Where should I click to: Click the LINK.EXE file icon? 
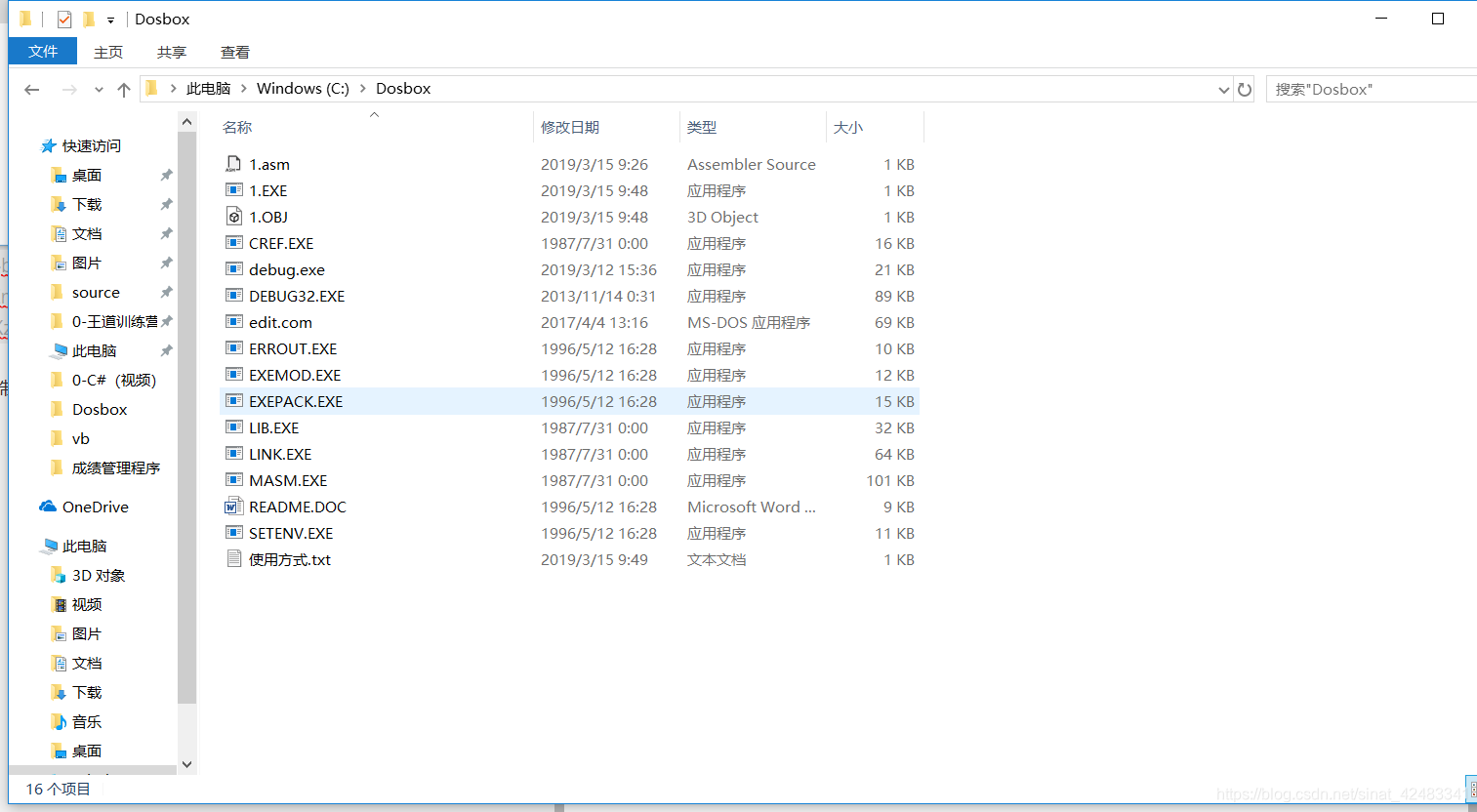click(x=233, y=454)
